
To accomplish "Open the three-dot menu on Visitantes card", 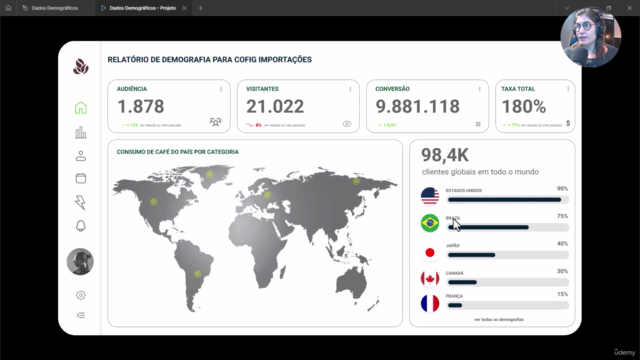I will (x=350, y=89).
